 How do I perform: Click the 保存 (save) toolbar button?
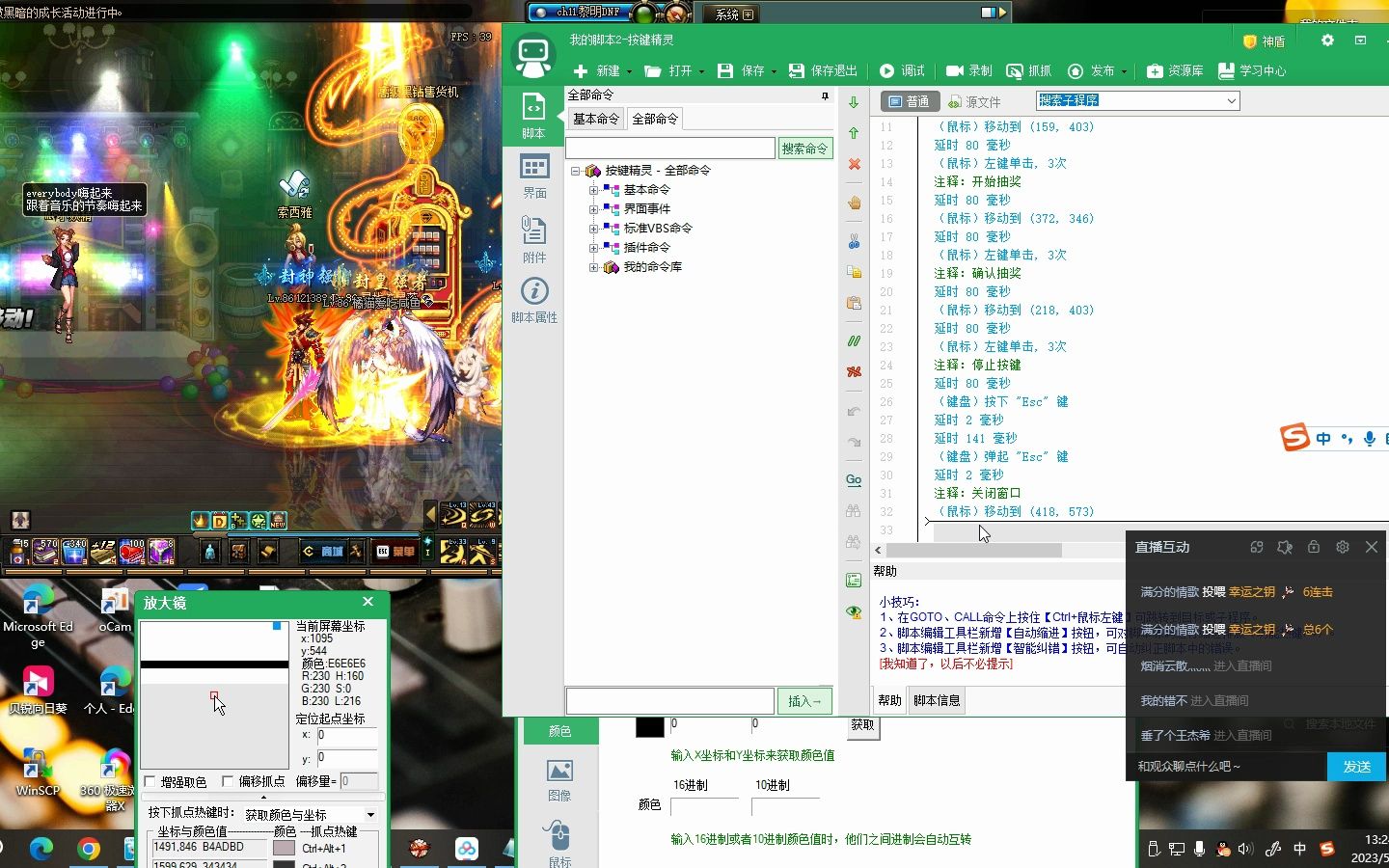(741, 70)
